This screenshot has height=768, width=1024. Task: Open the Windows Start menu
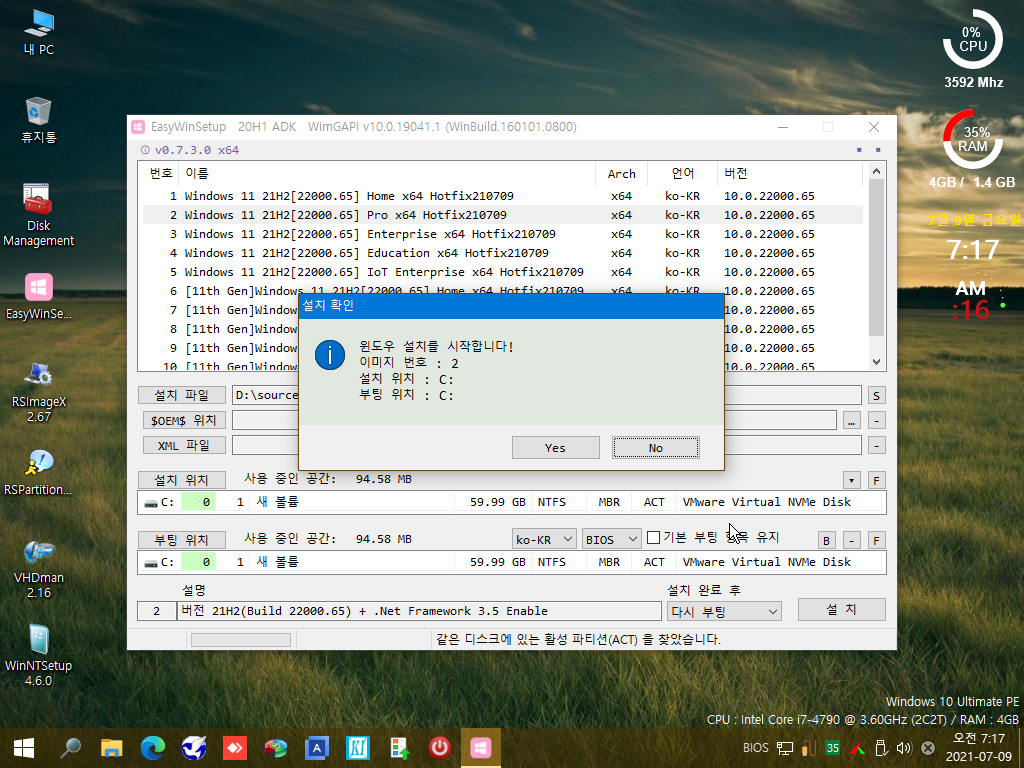pos(24,748)
